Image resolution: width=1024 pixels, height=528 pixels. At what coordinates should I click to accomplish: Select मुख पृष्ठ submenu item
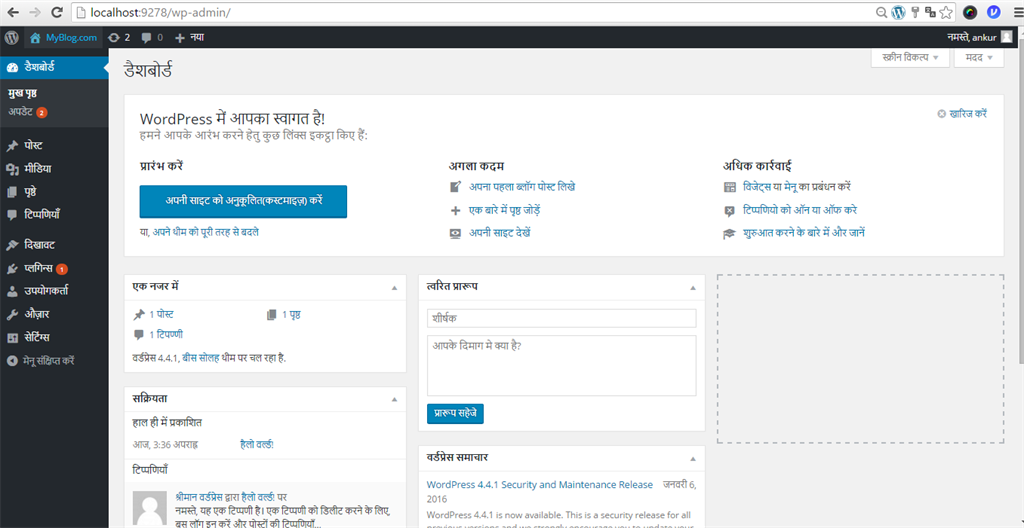pos(22,93)
